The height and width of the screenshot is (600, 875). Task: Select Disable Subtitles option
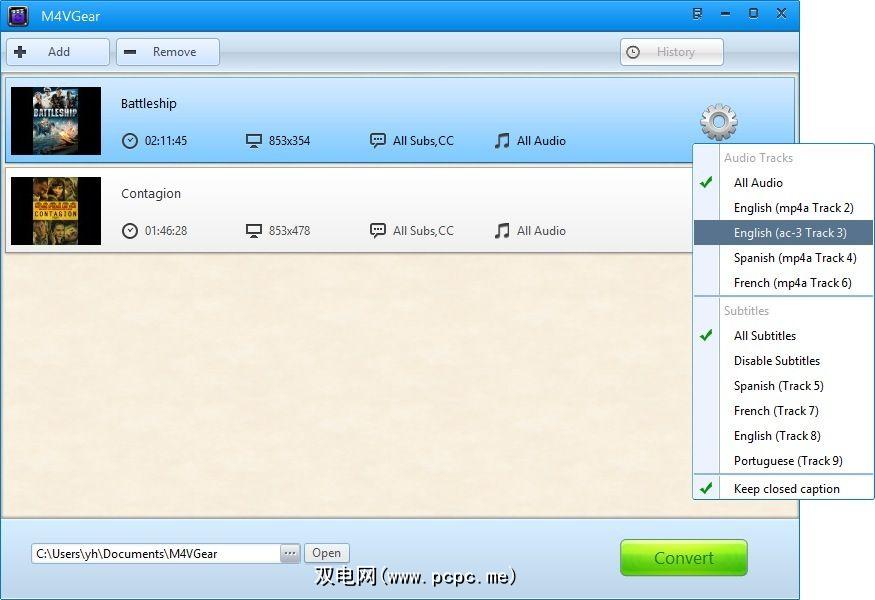coord(783,361)
